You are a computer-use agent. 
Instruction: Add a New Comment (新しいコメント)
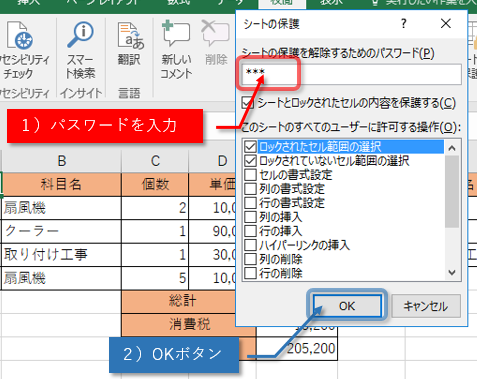(176, 50)
